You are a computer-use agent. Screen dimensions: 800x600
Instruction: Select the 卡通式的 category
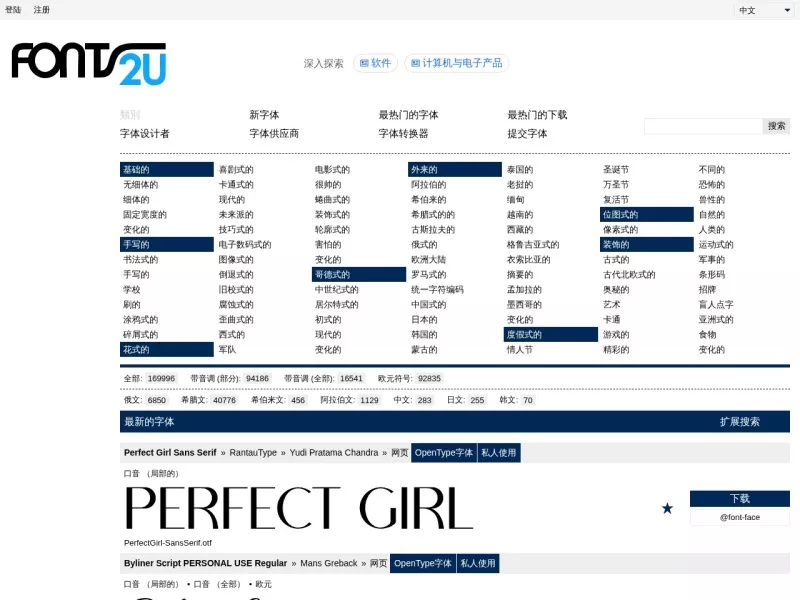pyautogui.click(x=236, y=185)
